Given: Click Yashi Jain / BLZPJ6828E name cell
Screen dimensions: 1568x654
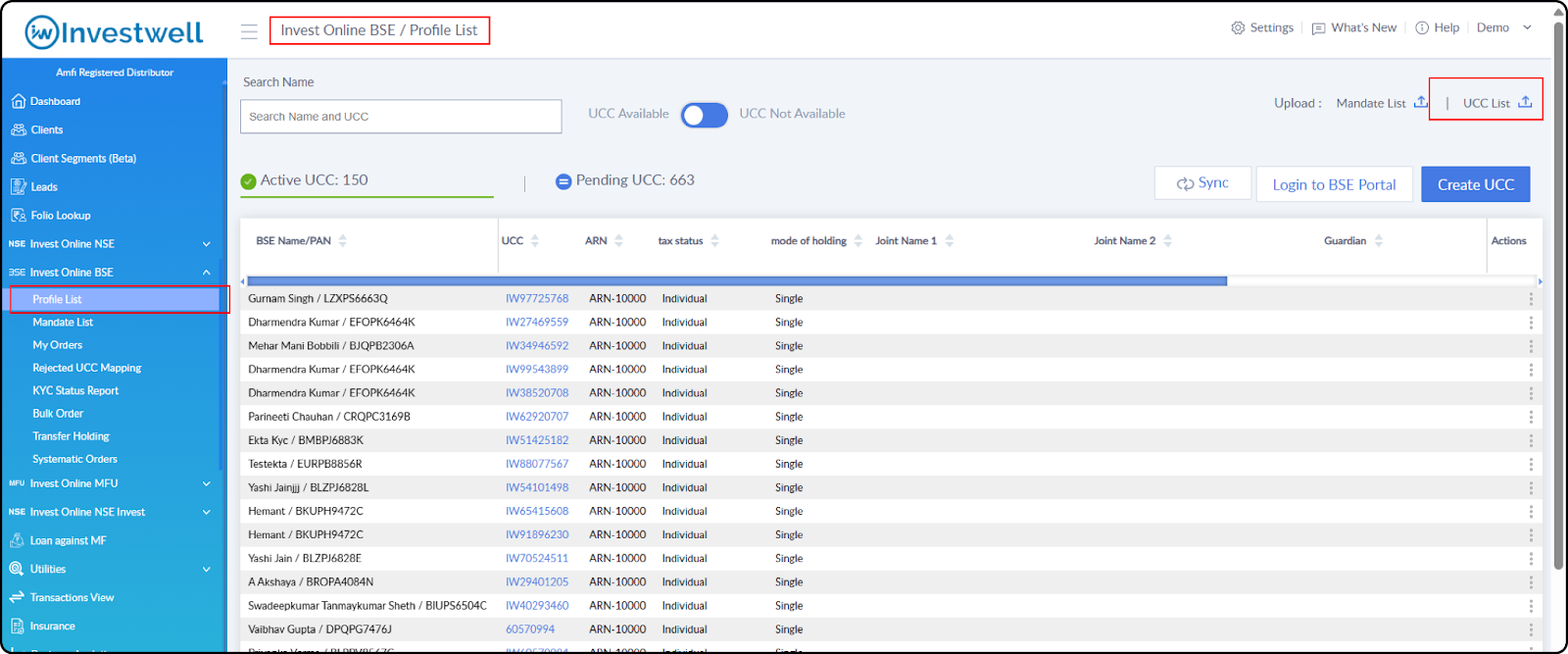Looking at the screenshot, I should click(305, 558).
